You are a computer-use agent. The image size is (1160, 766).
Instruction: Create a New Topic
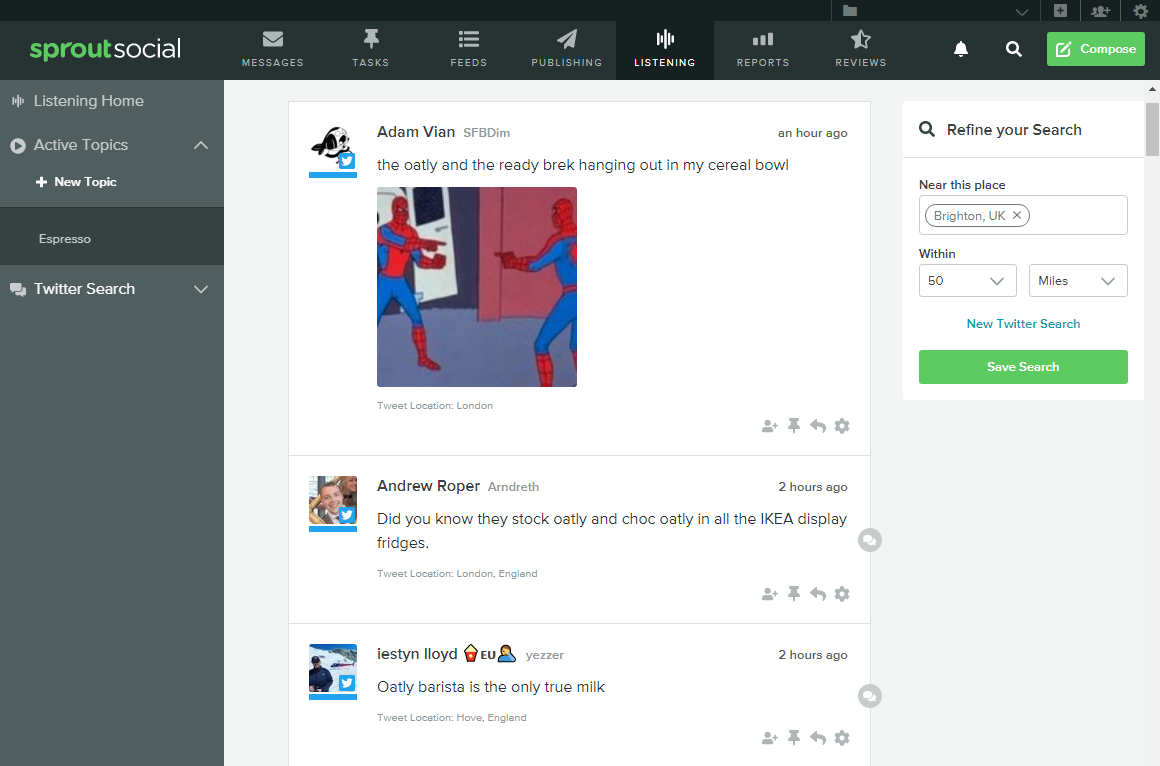76,181
